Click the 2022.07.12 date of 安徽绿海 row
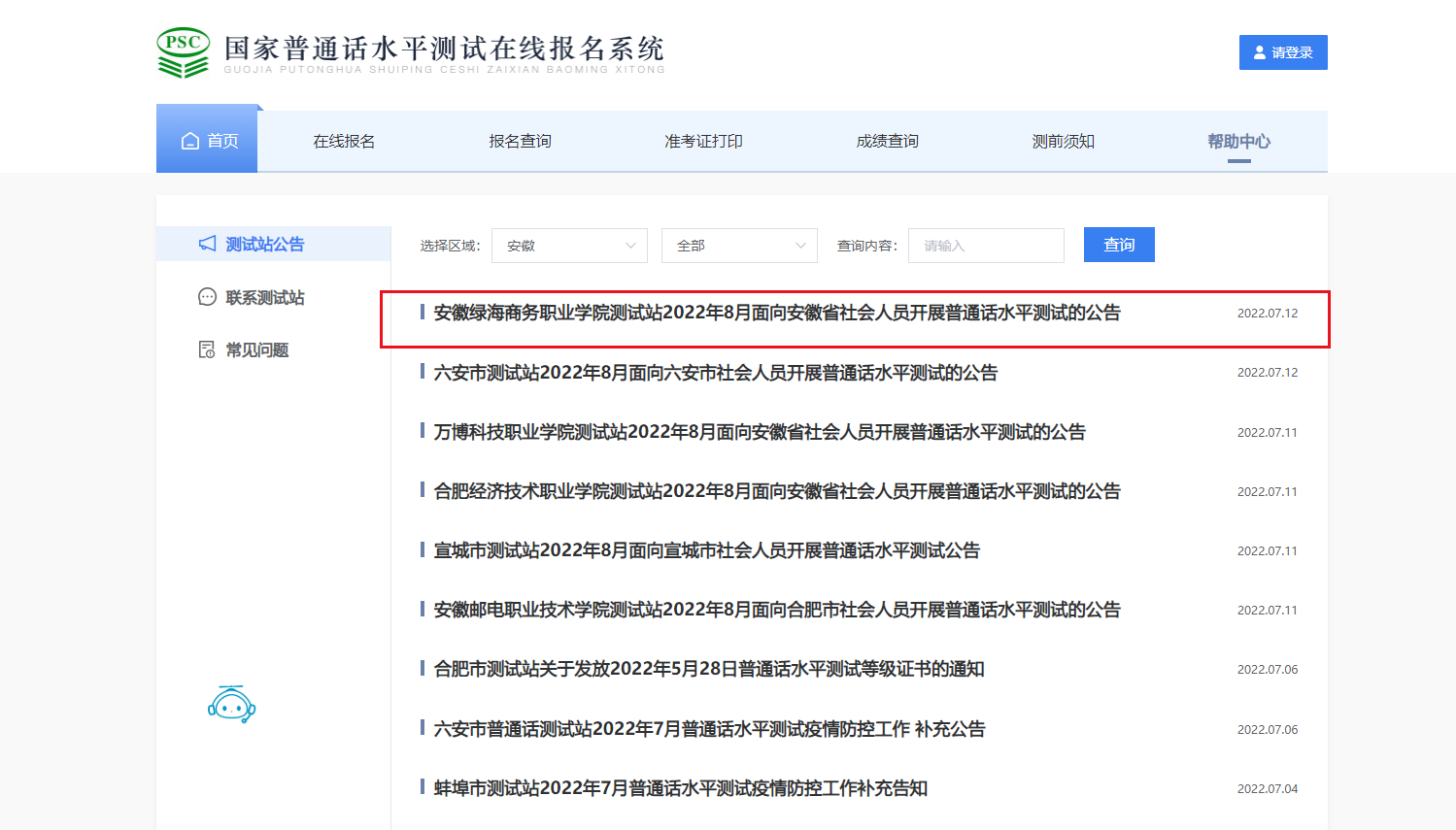 1268,313
